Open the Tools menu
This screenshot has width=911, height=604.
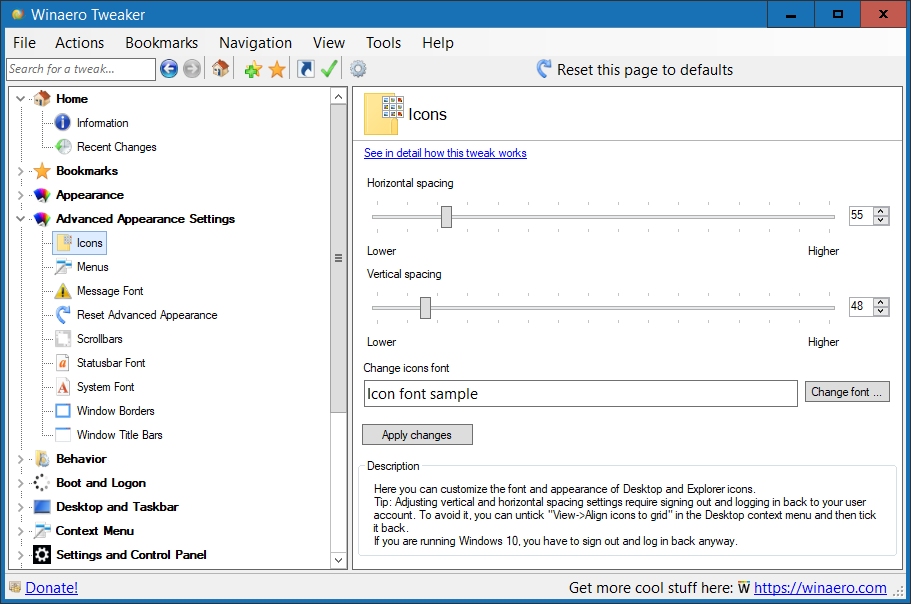(x=383, y=43)
